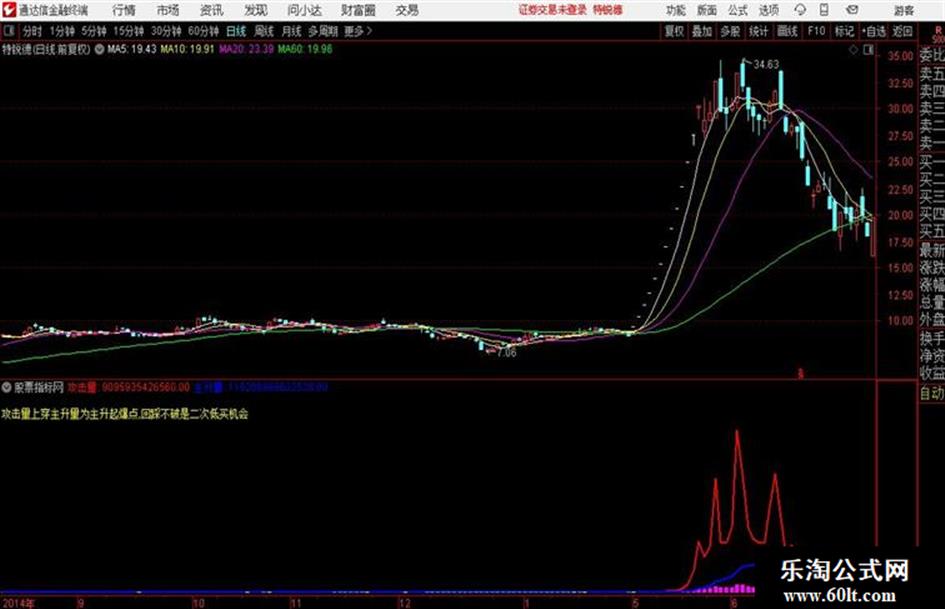Viewport: 945px width, 609px height.
Task: Click the 游客 guest account label
Action: 903,10
